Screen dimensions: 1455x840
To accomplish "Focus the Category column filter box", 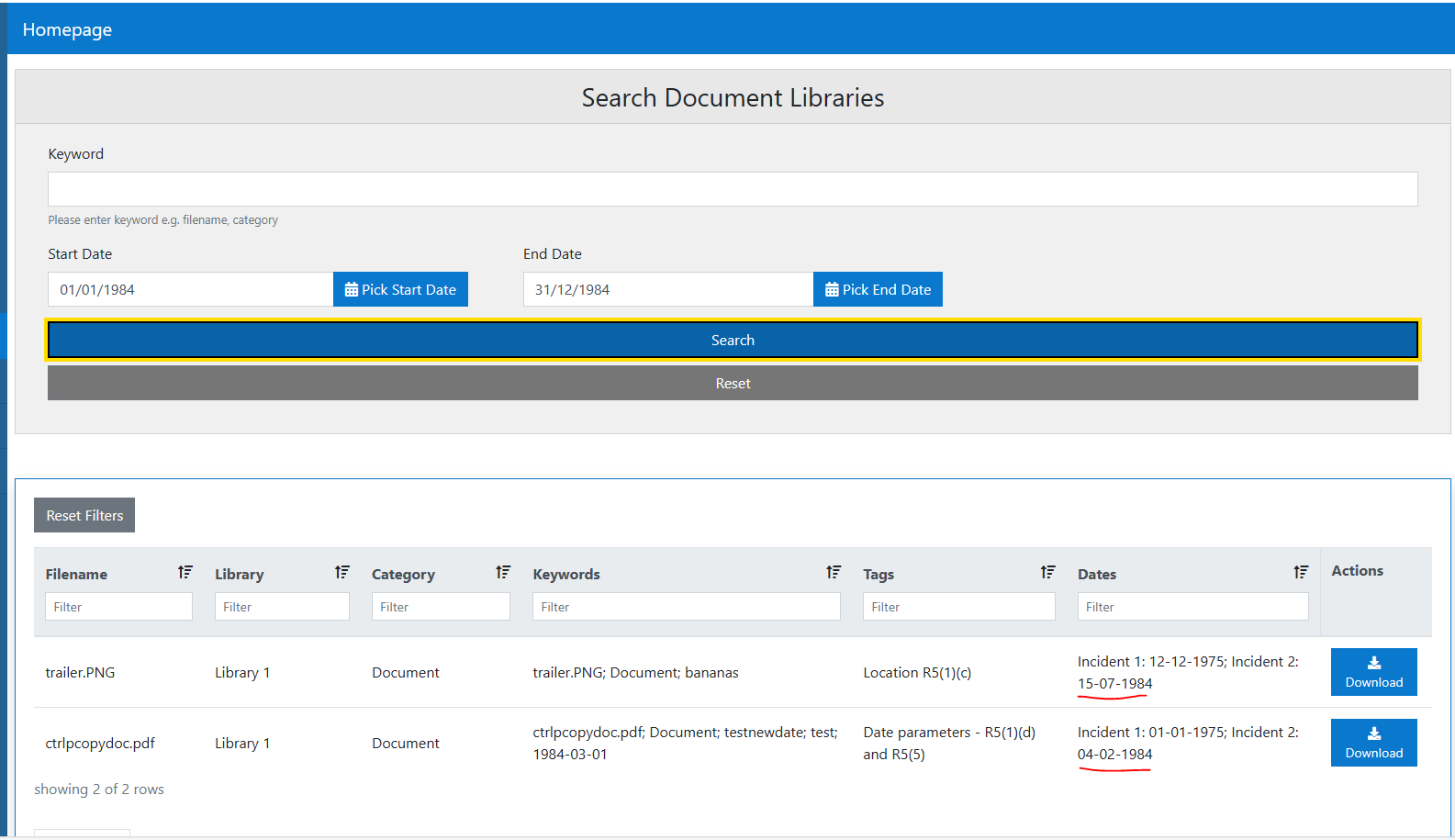I will [441, 607].
